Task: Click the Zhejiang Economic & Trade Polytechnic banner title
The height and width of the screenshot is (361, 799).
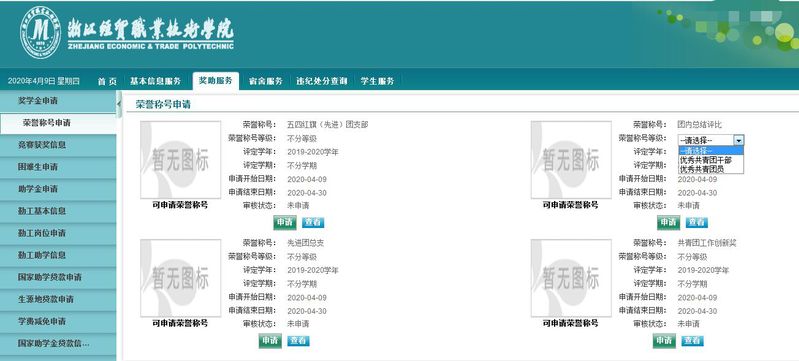Action: pos(151,34)
